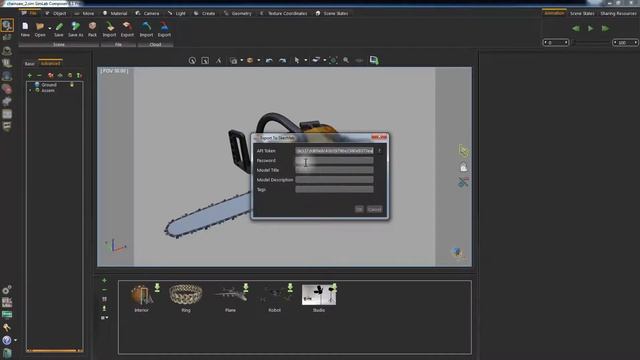Click the magnifier zoom icon above viewport

[346, 60]
